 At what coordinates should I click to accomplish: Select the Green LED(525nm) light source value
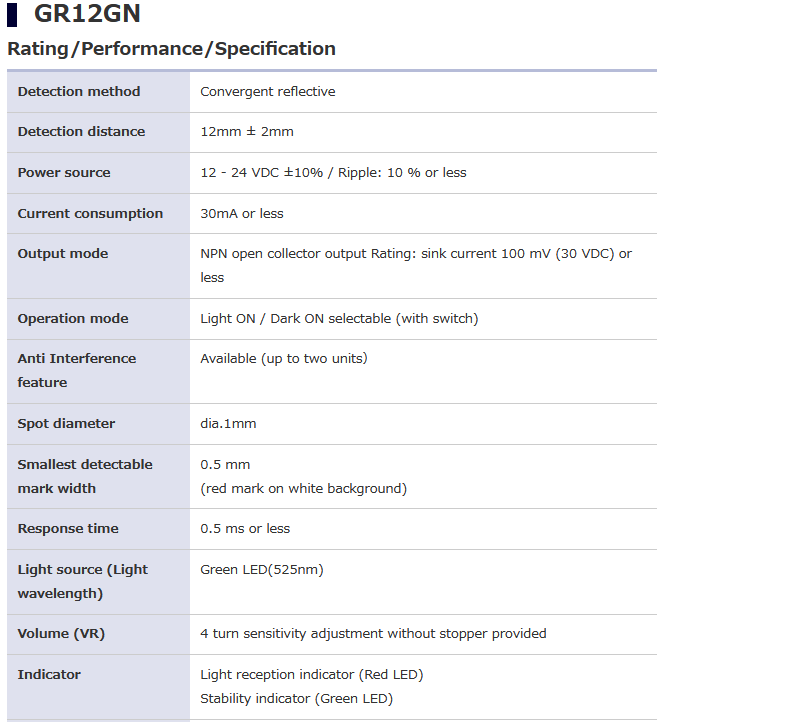262,570
